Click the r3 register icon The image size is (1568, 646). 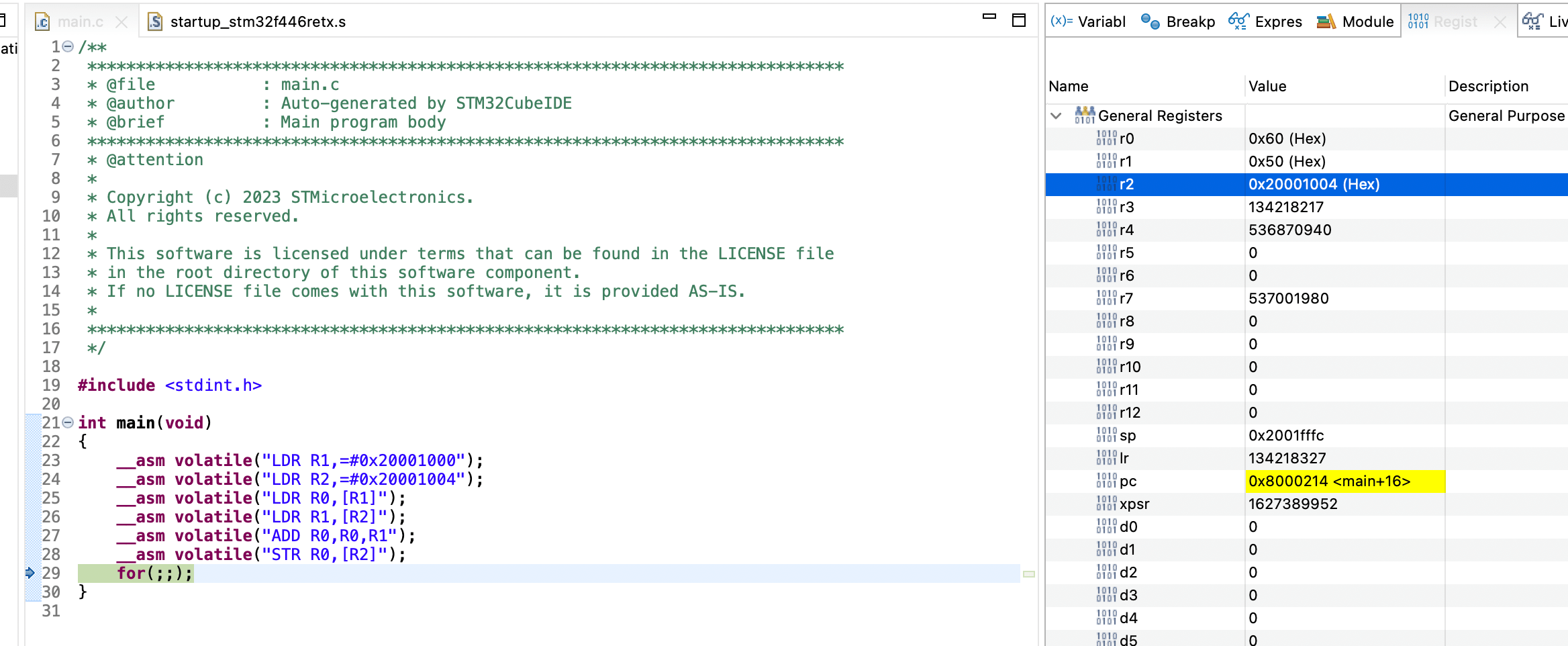click(1107, 207)
